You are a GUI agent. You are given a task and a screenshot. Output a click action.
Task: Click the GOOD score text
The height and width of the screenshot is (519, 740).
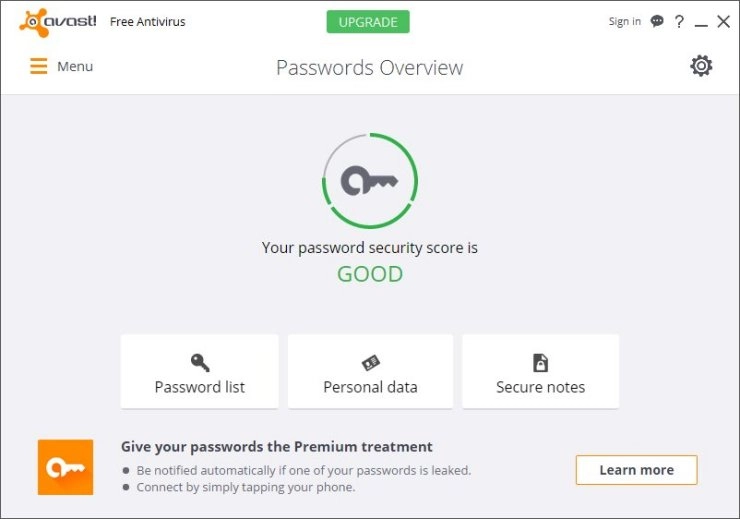tap(370, 274)
